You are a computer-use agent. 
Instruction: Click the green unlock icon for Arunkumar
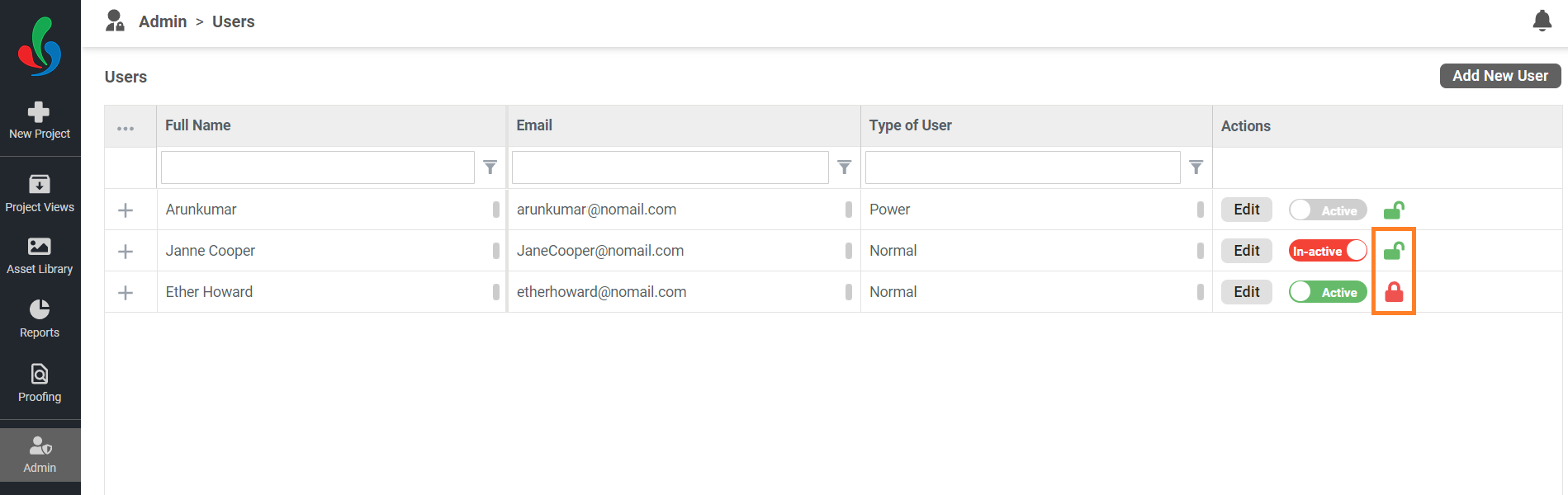(x=1394, y=210)
